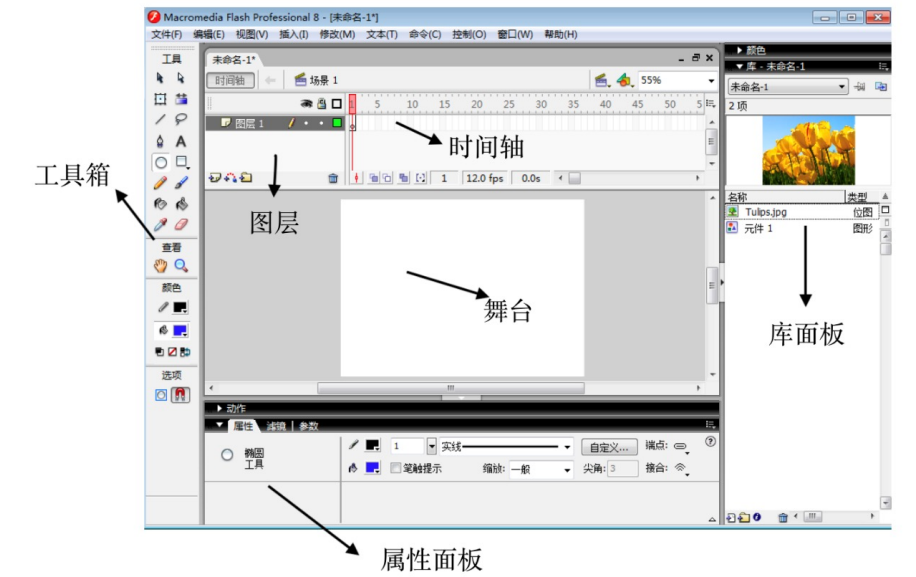Toggle the 笔触提示 checkbox

(x=396, y=468)
